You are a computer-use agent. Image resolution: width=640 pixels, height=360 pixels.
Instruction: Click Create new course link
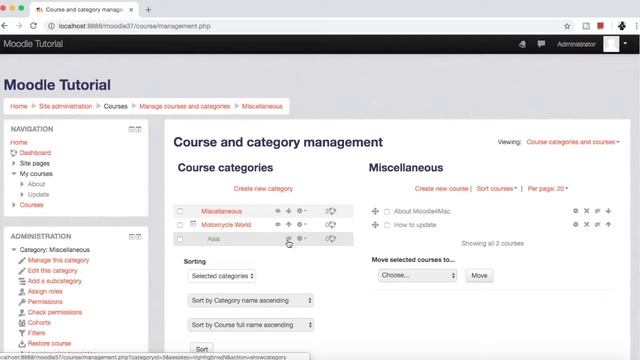coord(441,189)
